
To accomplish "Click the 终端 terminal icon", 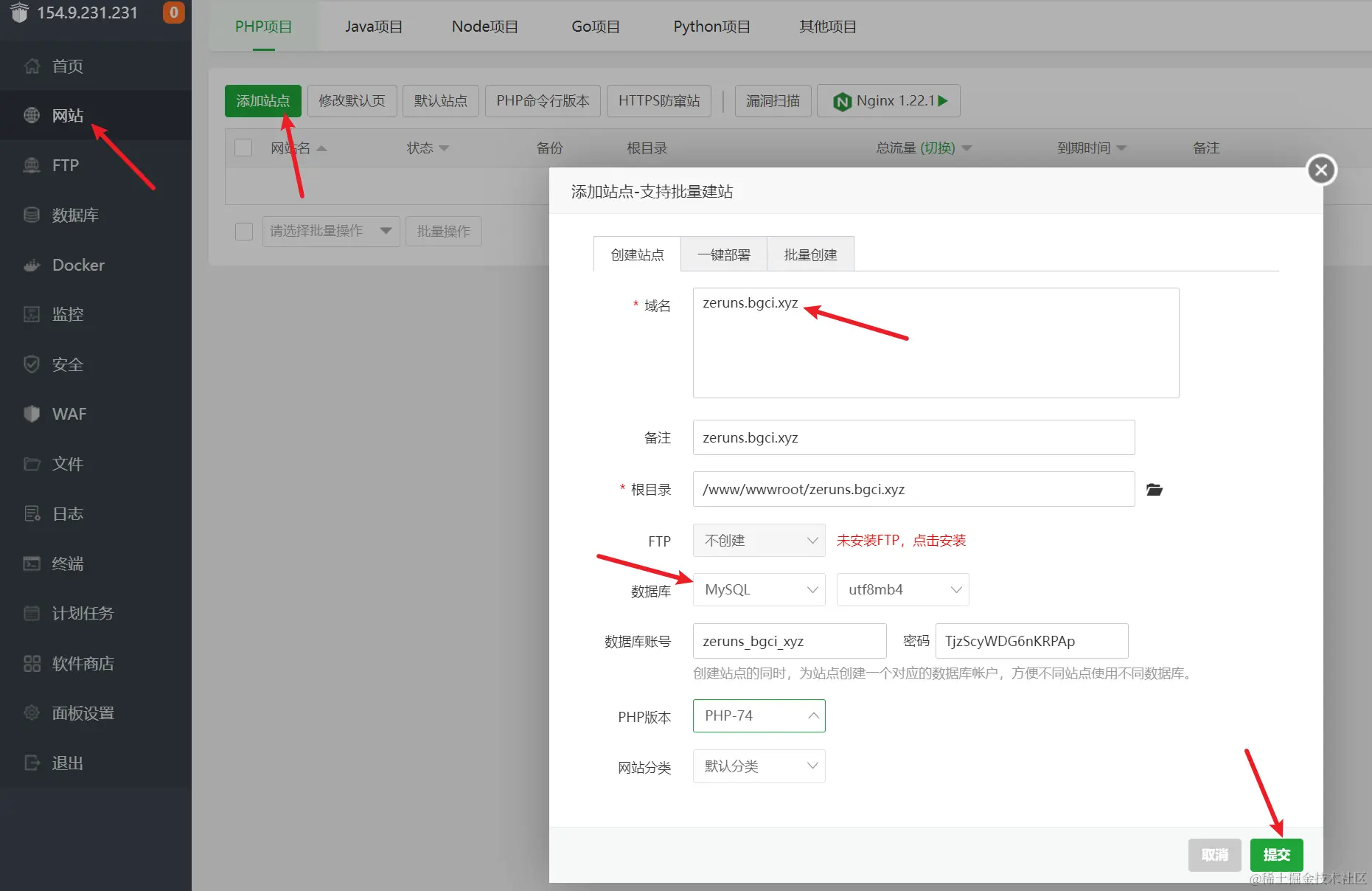I will (32, 564).
